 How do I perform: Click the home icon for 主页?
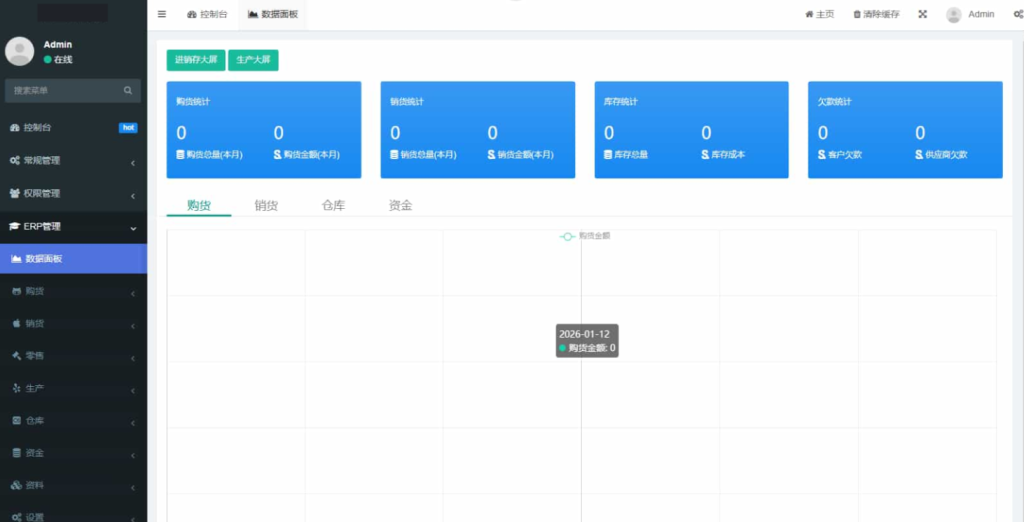click(x=809, y=14)
